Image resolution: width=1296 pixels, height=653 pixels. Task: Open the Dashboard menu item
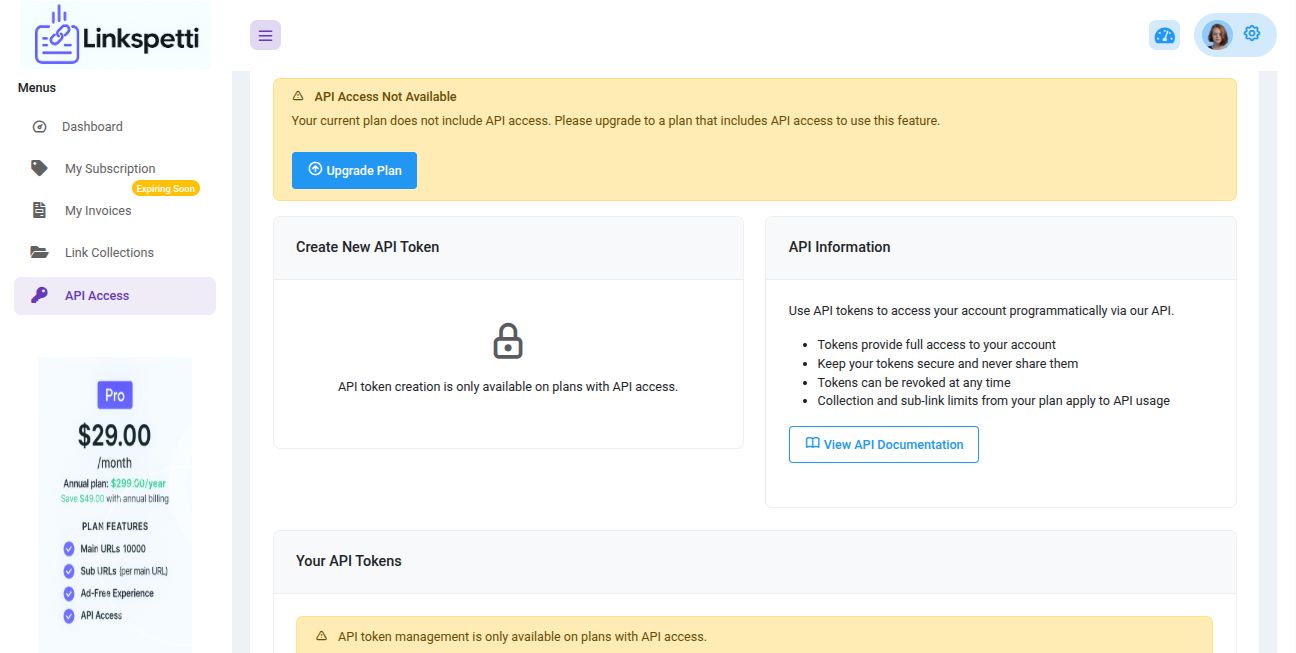pyautogui.click(x=92, y=127)
